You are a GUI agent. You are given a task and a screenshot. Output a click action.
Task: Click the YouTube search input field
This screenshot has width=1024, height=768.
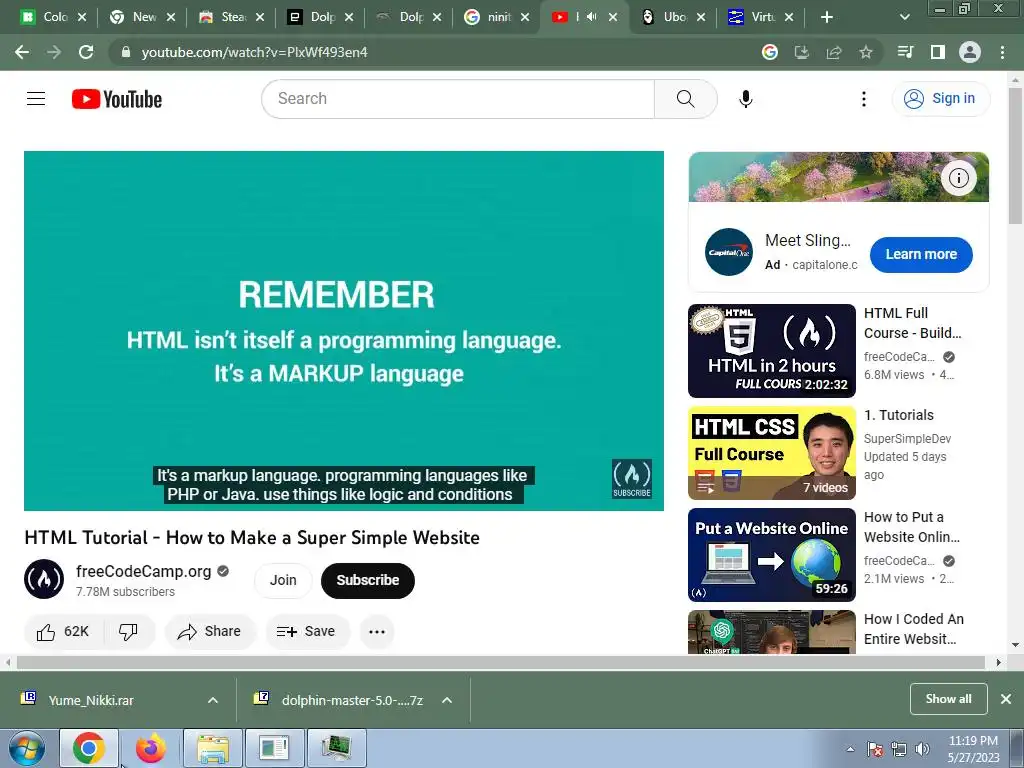tap(458, 99)
